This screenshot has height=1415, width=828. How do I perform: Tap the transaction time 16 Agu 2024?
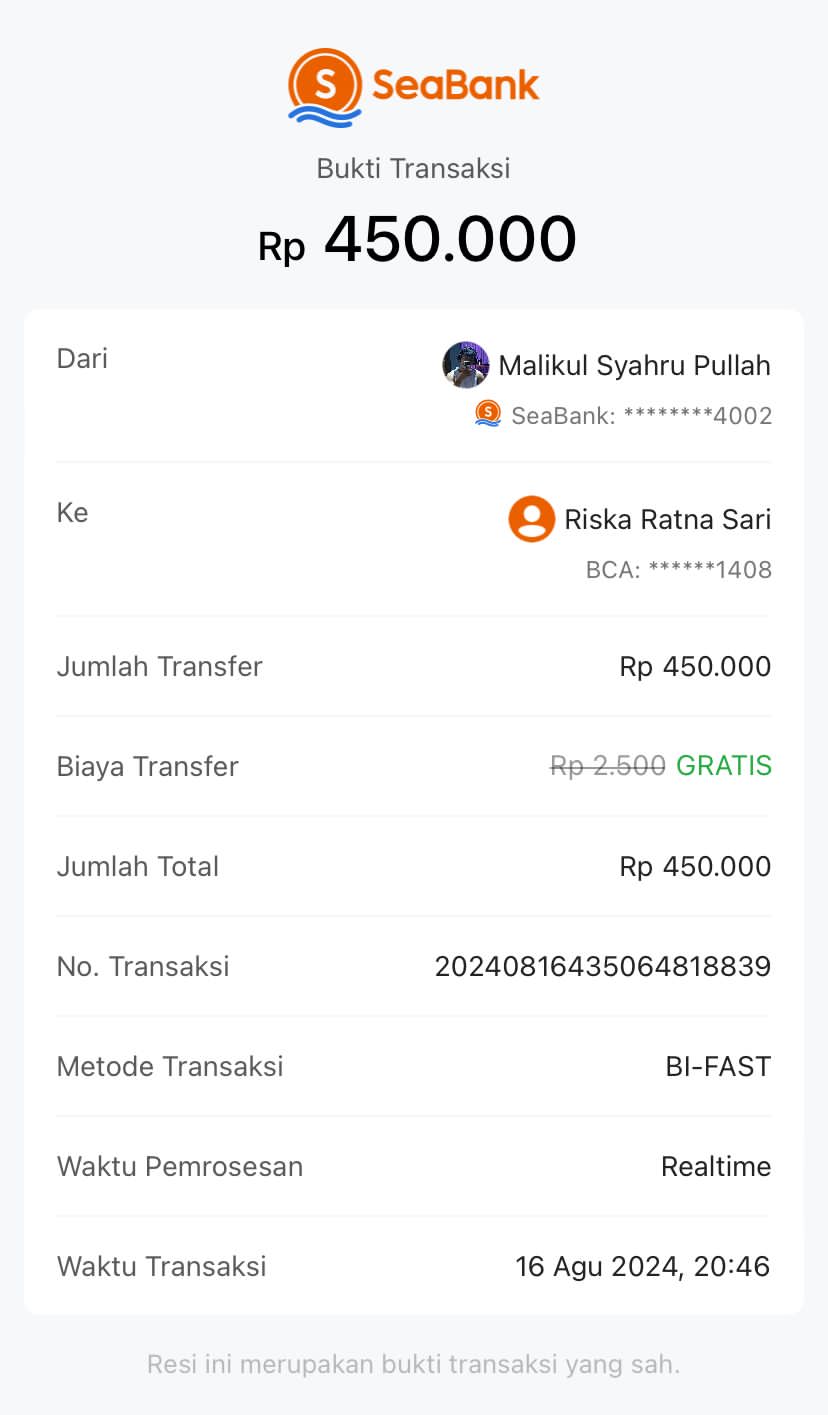coord(642,1266)
